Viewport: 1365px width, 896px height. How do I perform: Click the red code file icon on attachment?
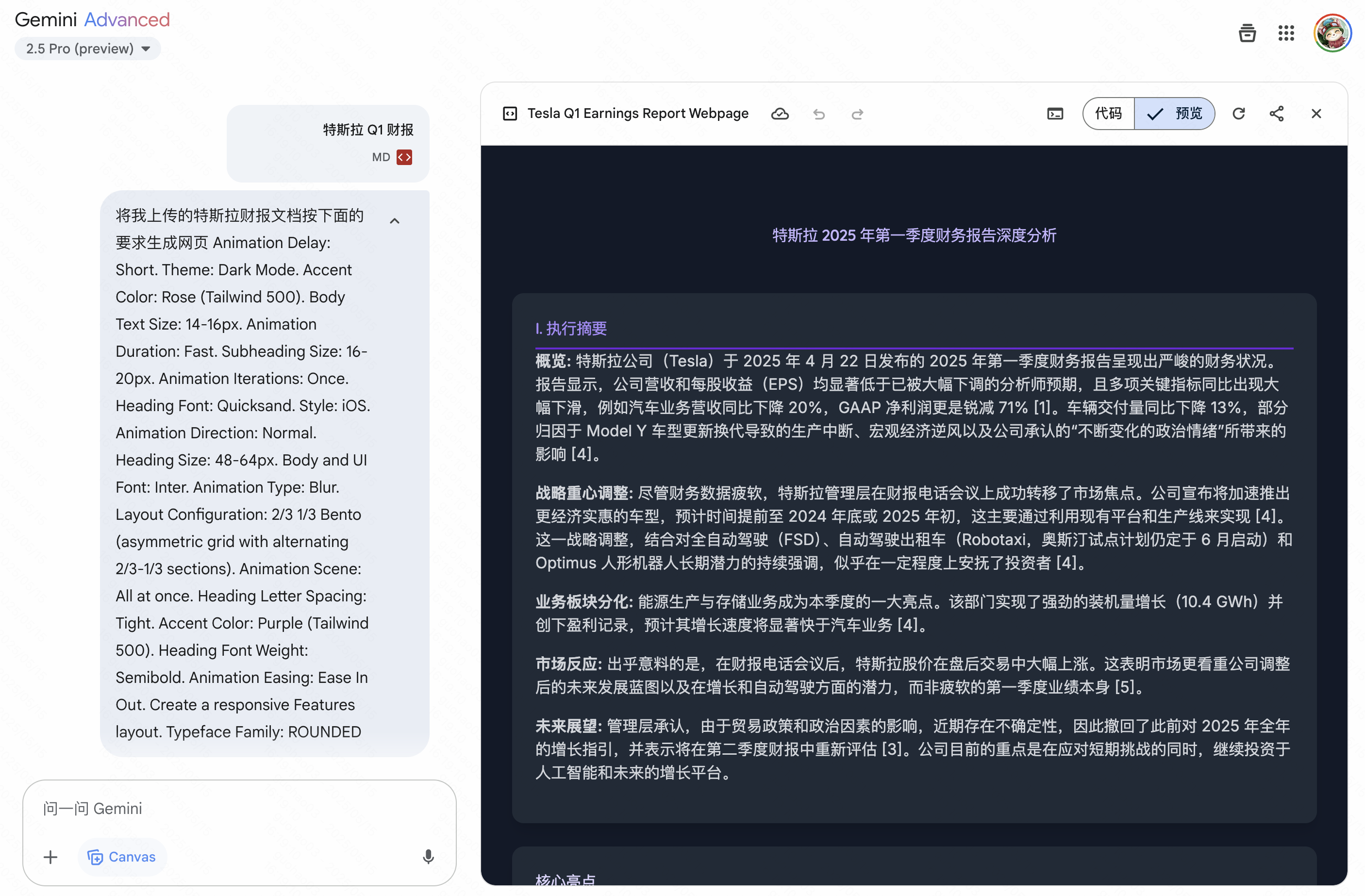point(404,157)
